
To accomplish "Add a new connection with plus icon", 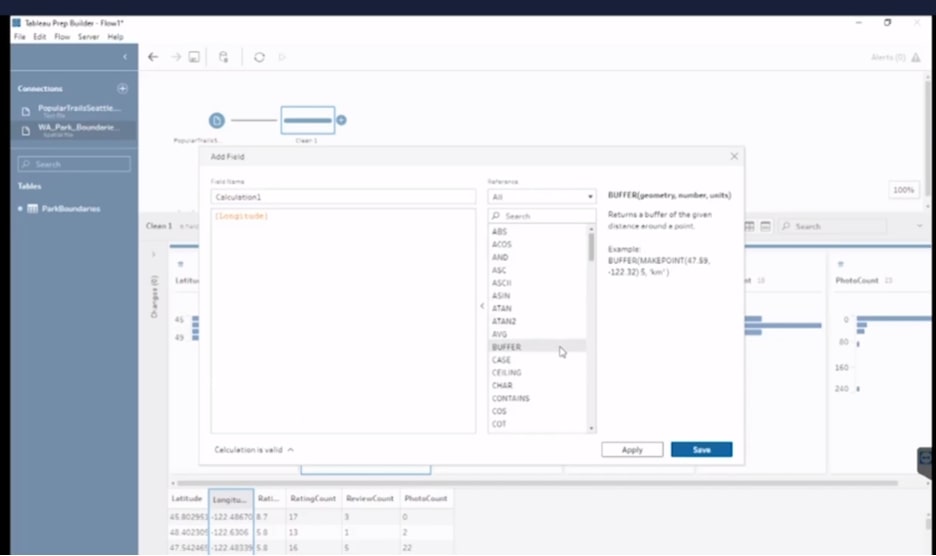I will pyautogui.click(x=122, y=88).
